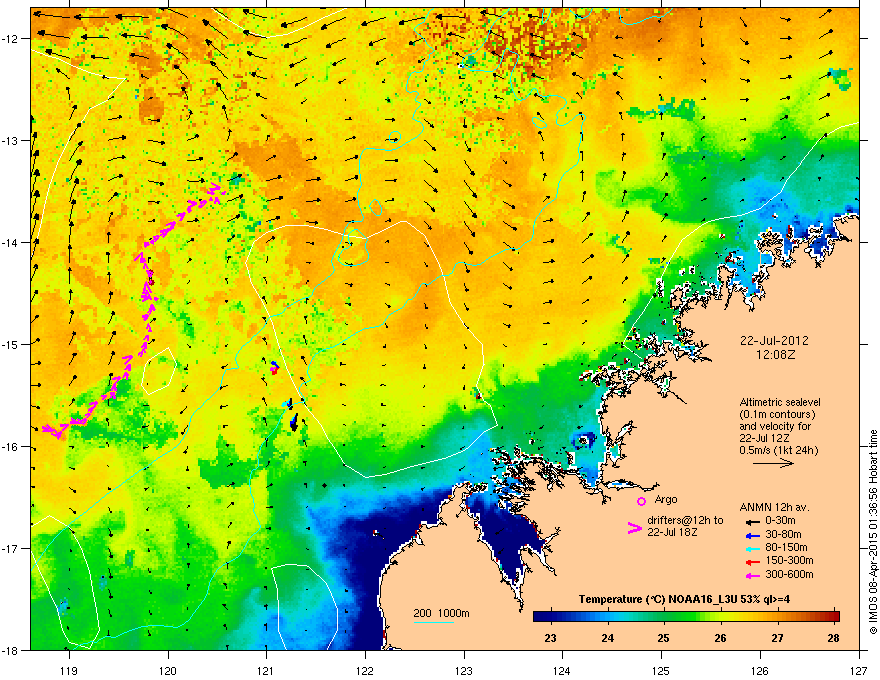Screen dimensions: 880x680
Task: Click the latitude axis label -13
Action: tap(11, 140)
